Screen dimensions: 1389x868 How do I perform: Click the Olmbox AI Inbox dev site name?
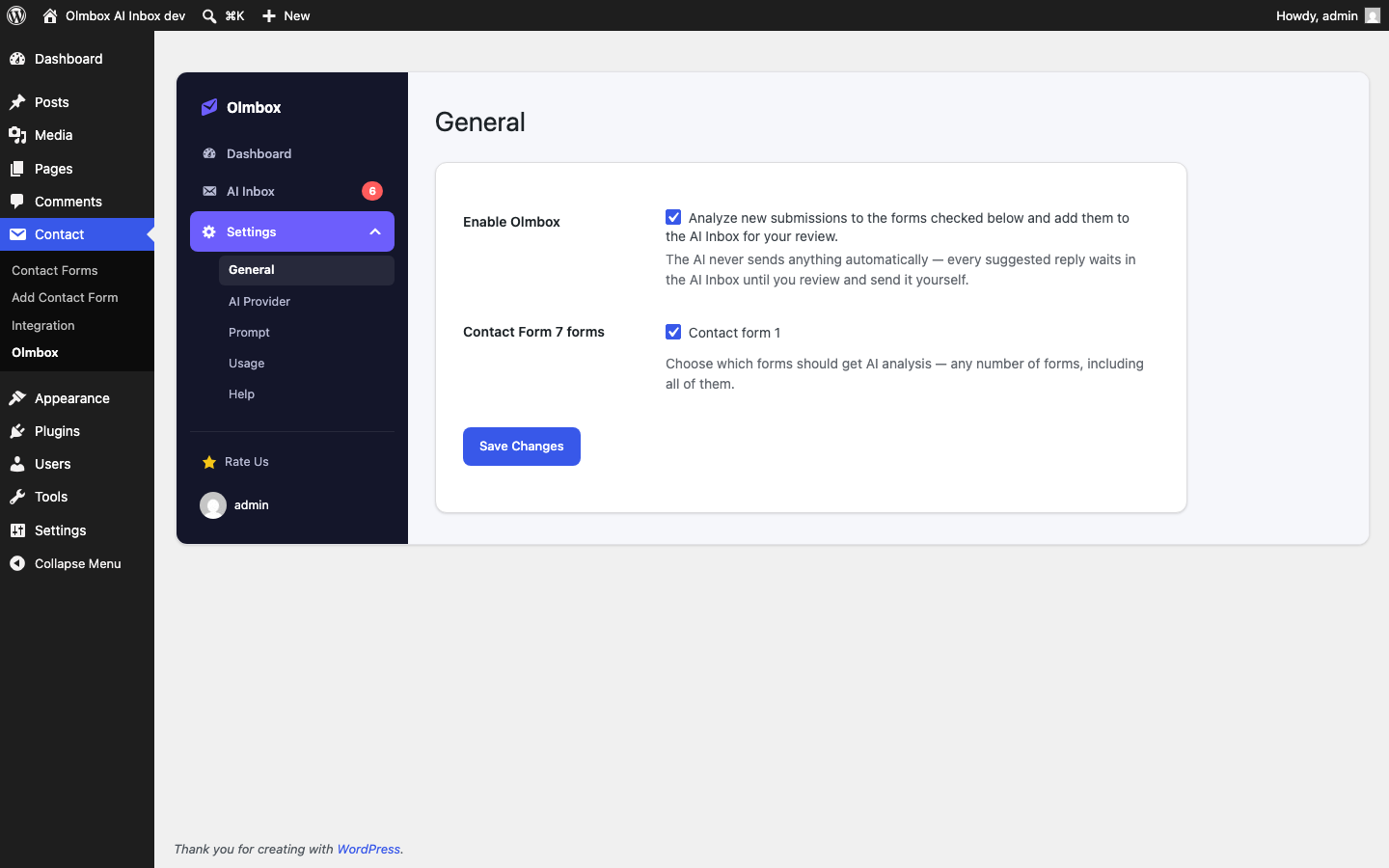click(125, 15)
